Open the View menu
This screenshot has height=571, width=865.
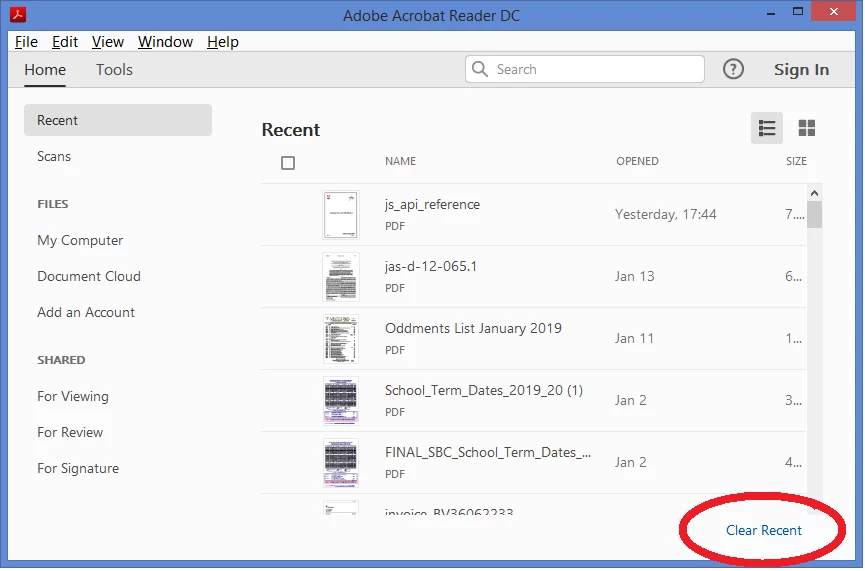click(108, 42)
